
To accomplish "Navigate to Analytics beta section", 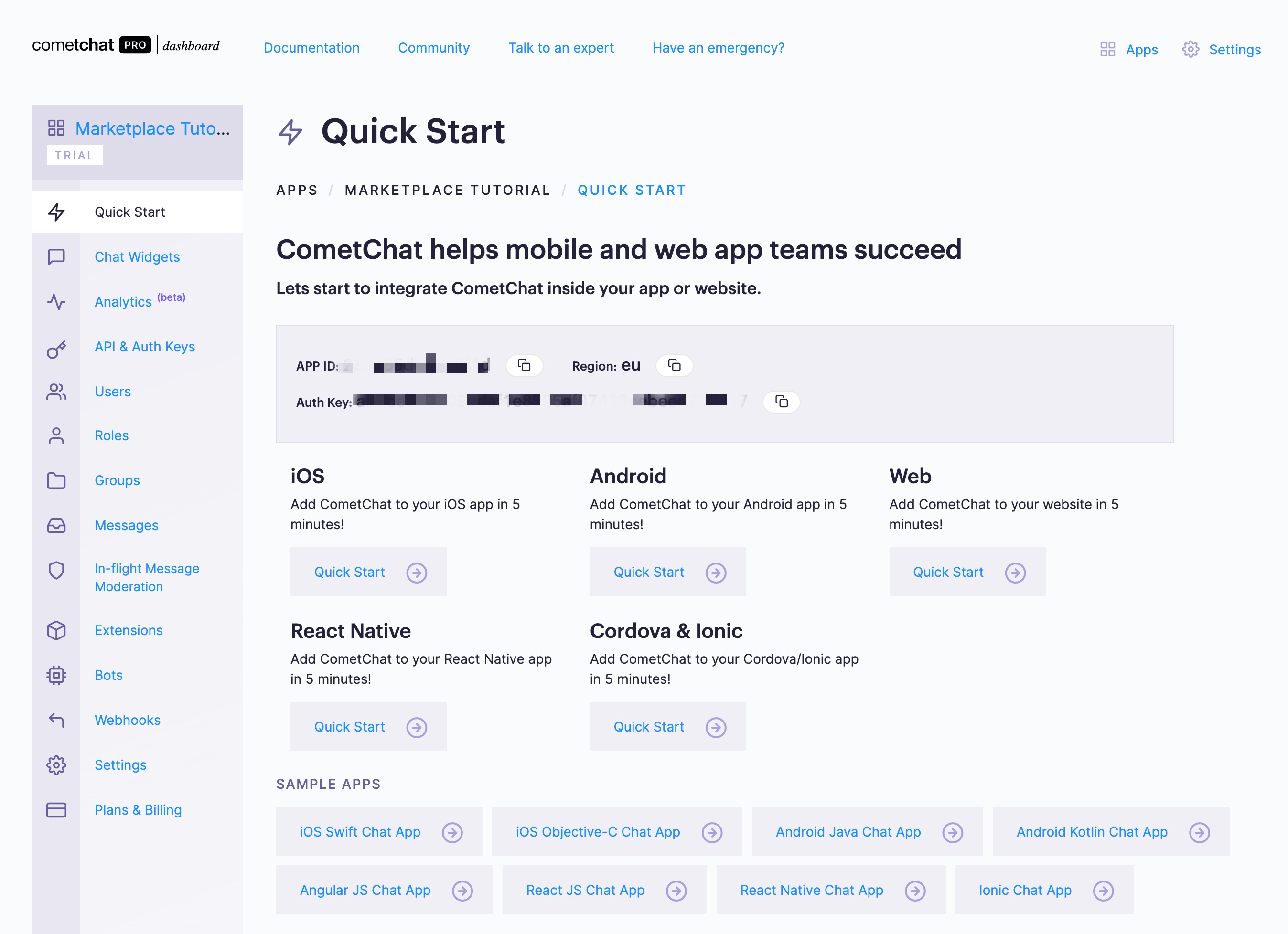I will [x=140, y=301].
